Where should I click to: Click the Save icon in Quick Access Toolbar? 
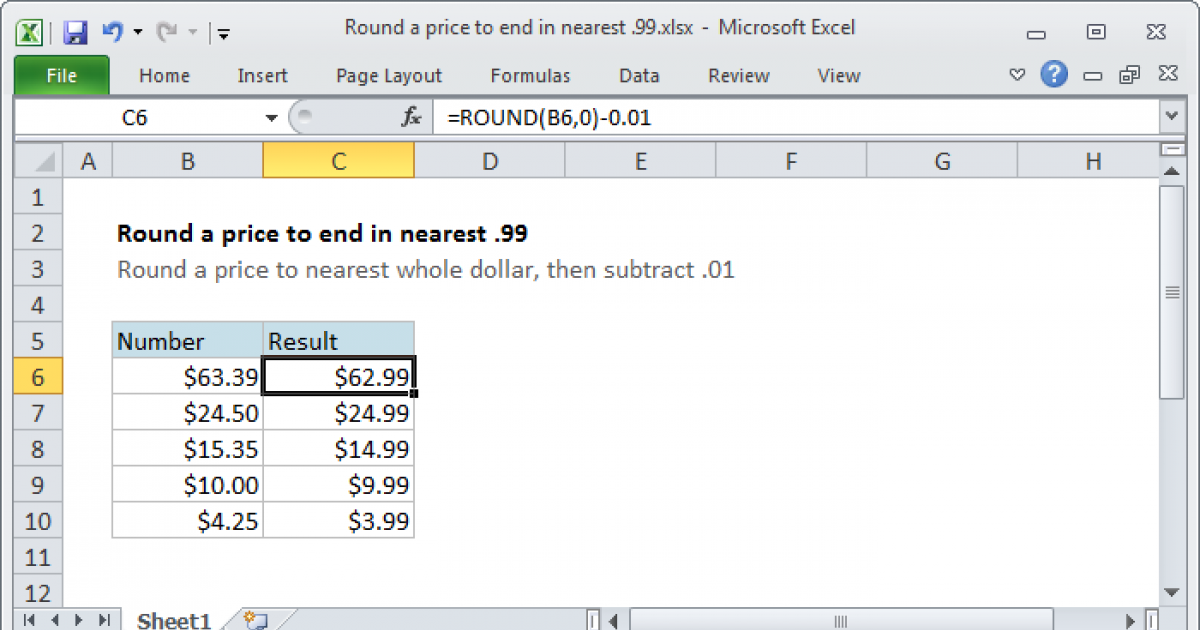point(75,32)
